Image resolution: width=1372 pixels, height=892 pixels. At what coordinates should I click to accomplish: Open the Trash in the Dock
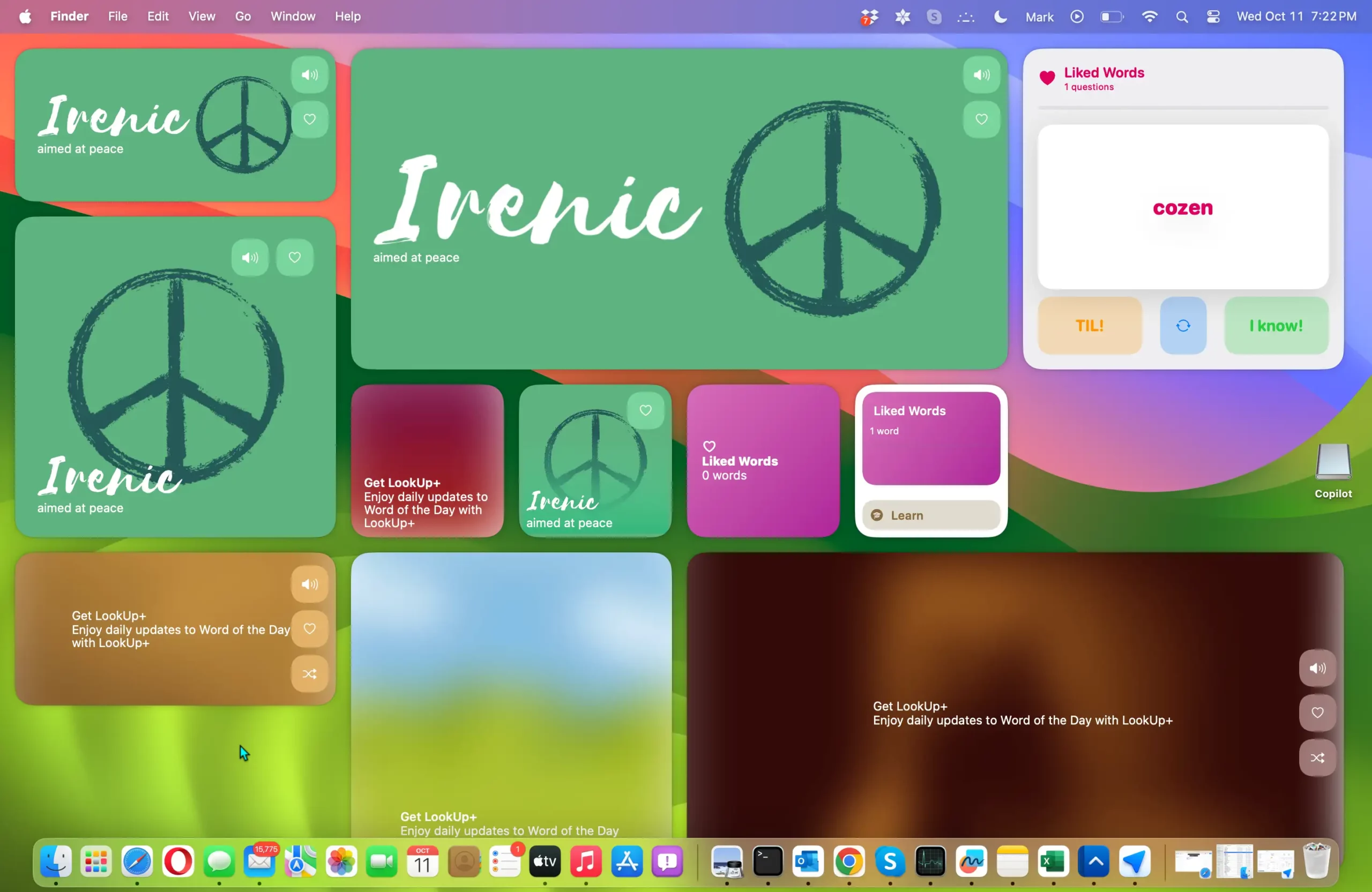coord(1317,861)
